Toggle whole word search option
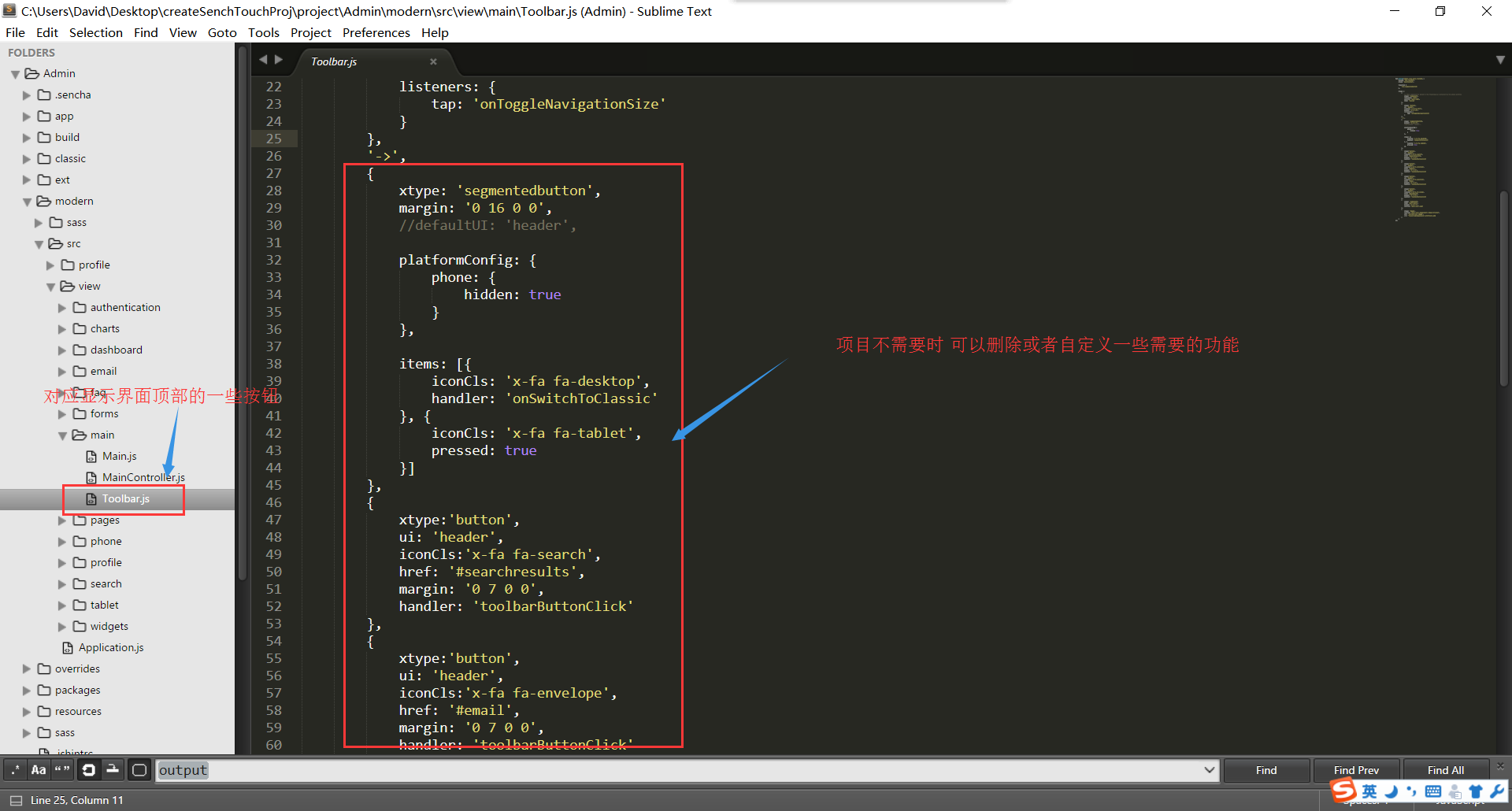The height and width of the screenshot is (811, 1512). coord(62,770)
